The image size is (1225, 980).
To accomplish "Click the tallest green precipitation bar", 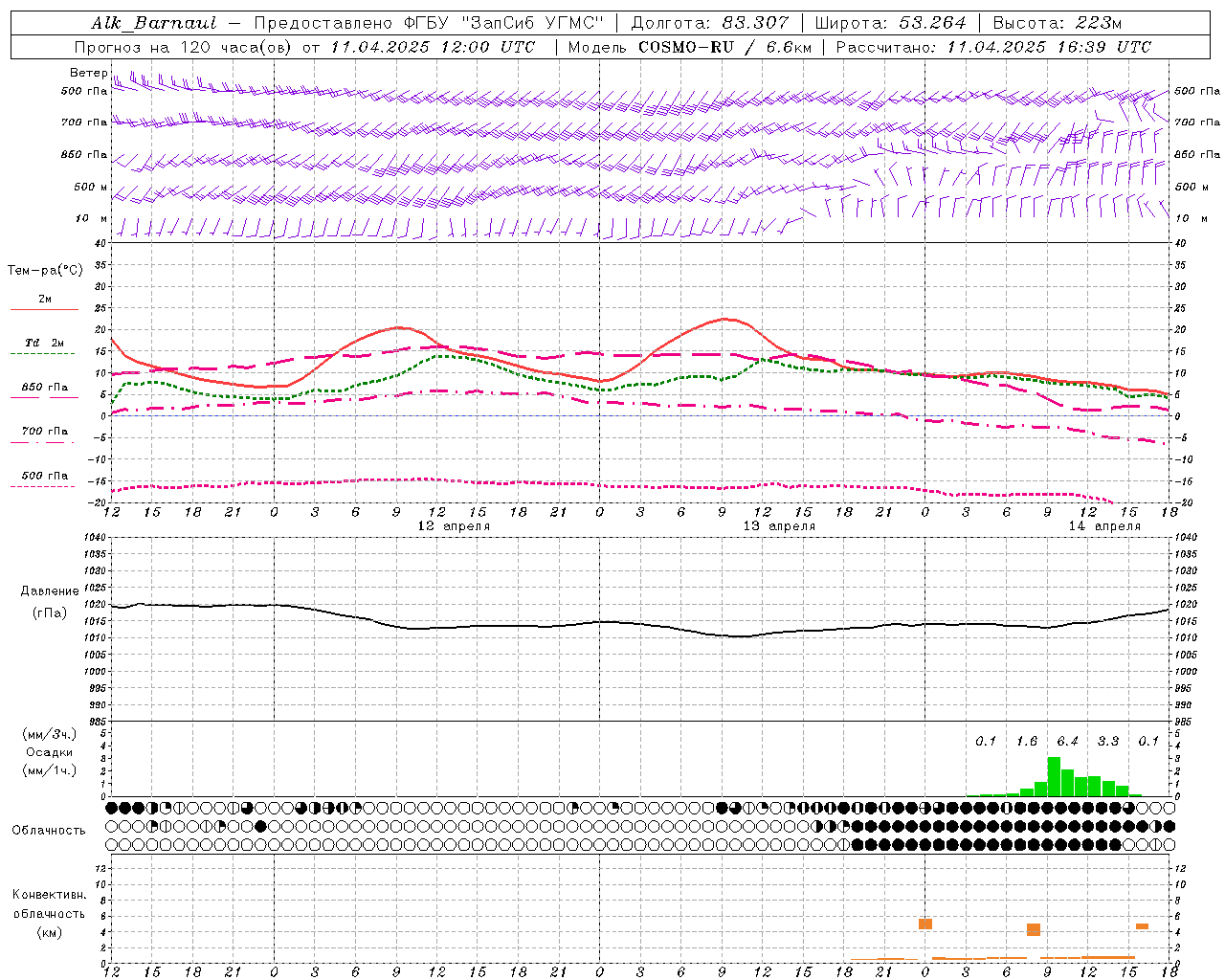I will tap(1054, 777).
